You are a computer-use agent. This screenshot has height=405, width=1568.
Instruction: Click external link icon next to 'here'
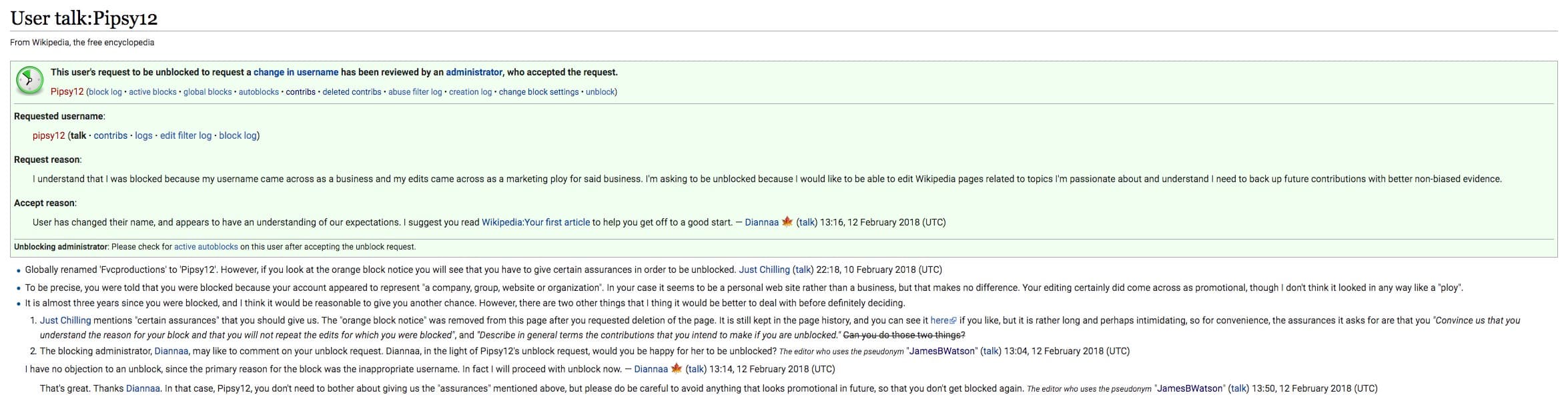coord(953,321)
